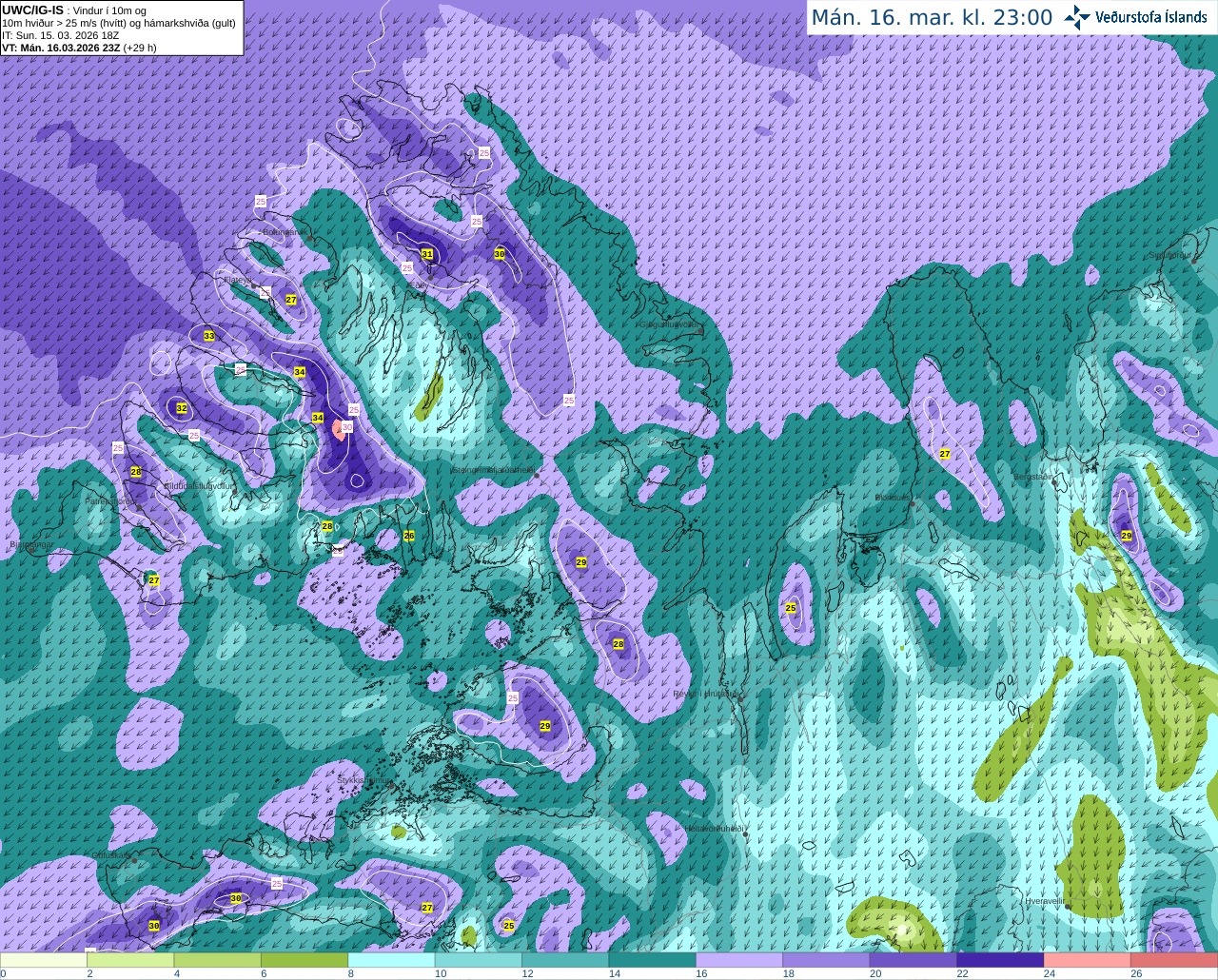Pick the light cyan 8–10 legend swatch
Viewport: 1218px width, 980px height.
tap(391, 960)
